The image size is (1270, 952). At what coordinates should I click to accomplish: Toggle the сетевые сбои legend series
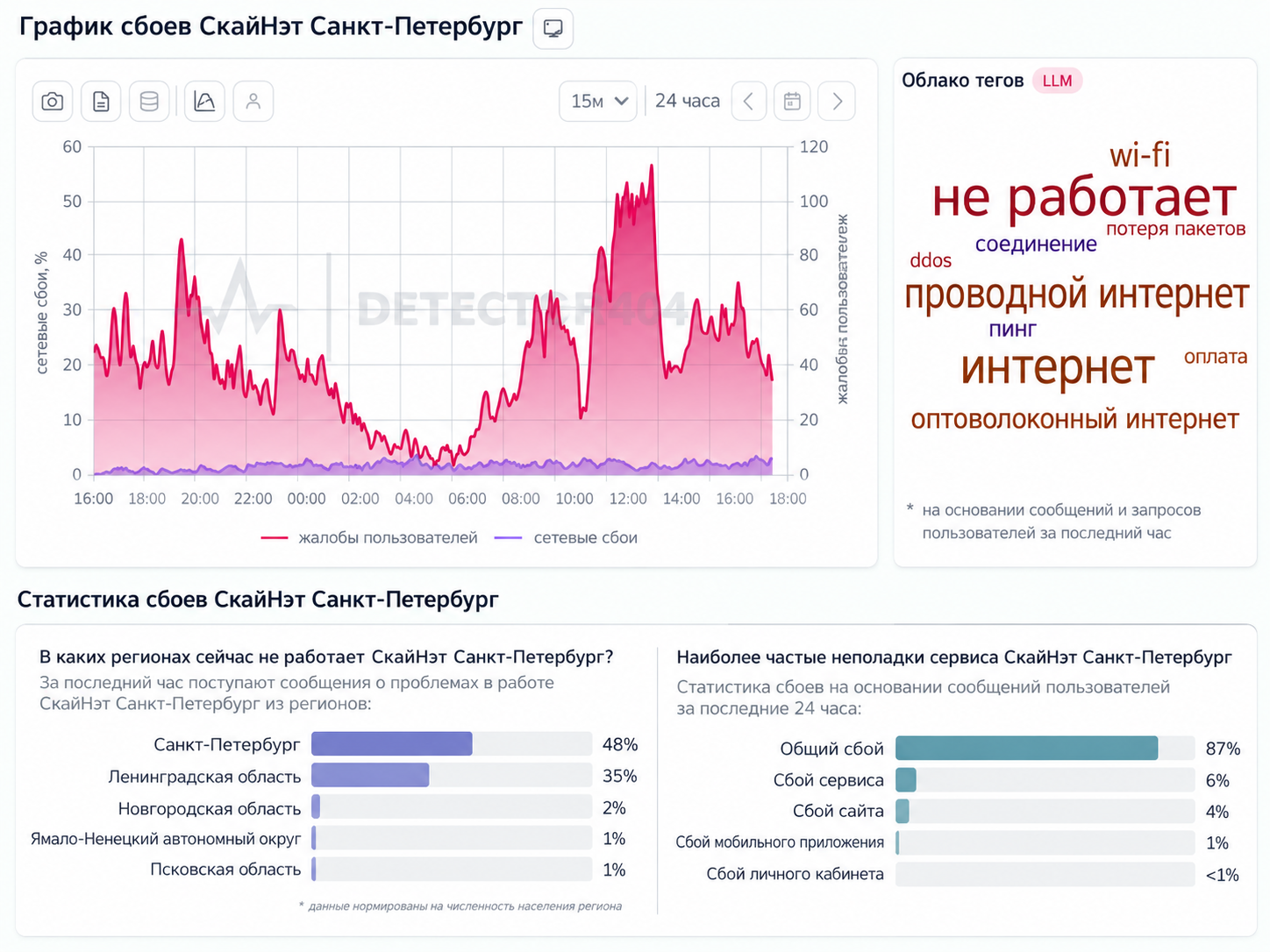click(x=566, y=537)
